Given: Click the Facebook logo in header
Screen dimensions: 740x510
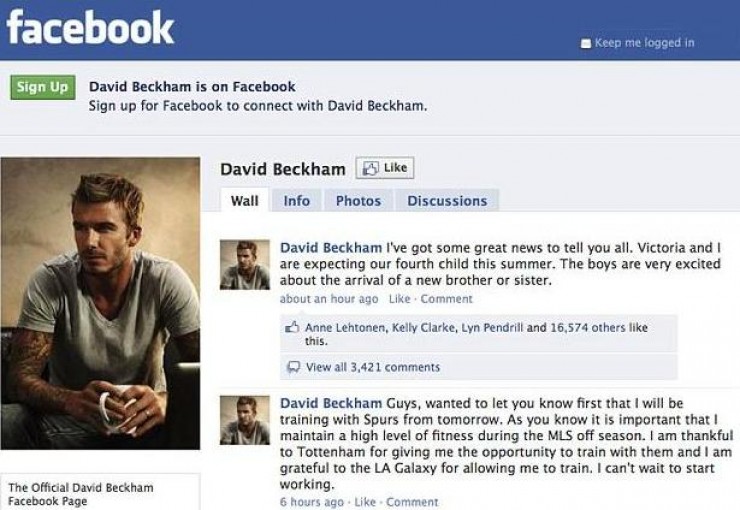Looking at the screenshot, I should point(90,28).
